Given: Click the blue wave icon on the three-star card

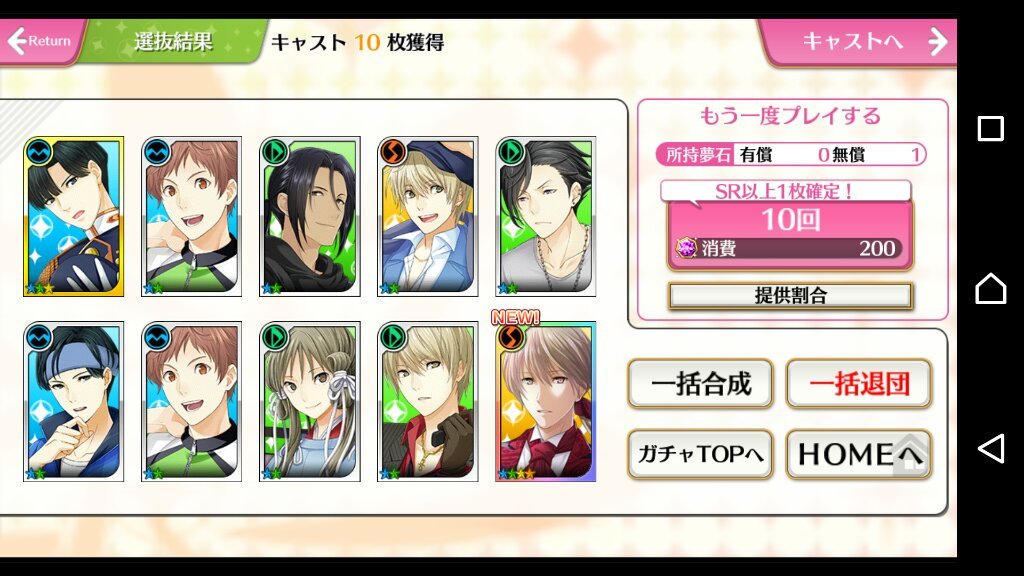Looking at the screenshot, I should (x=39, y=152).
